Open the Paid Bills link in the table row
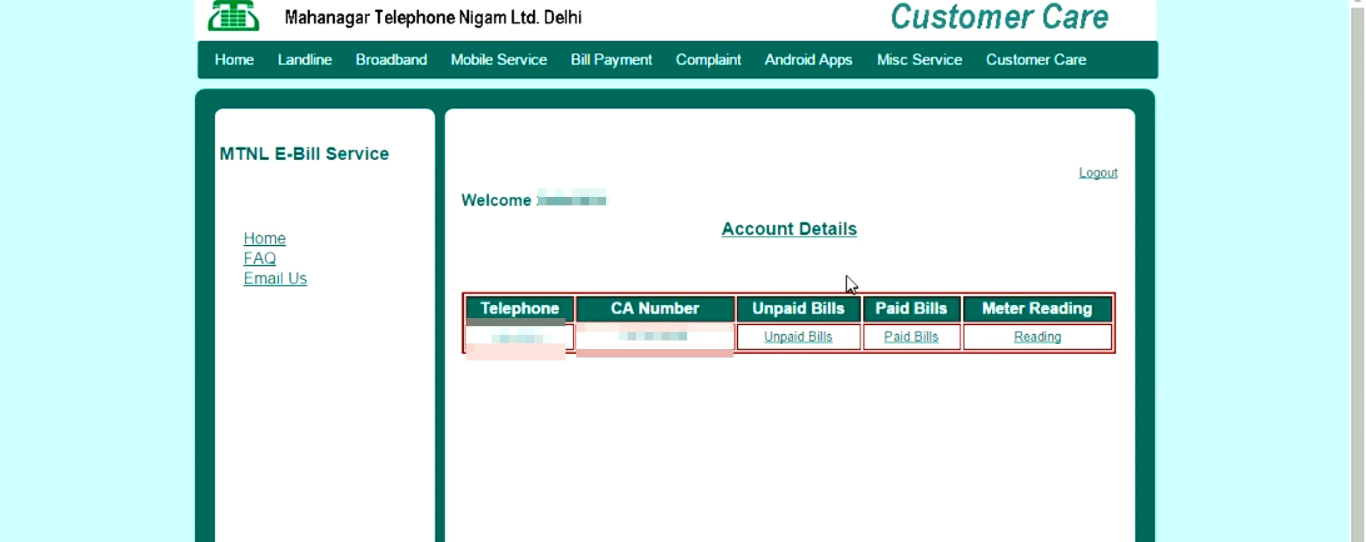 click(911, 337)
